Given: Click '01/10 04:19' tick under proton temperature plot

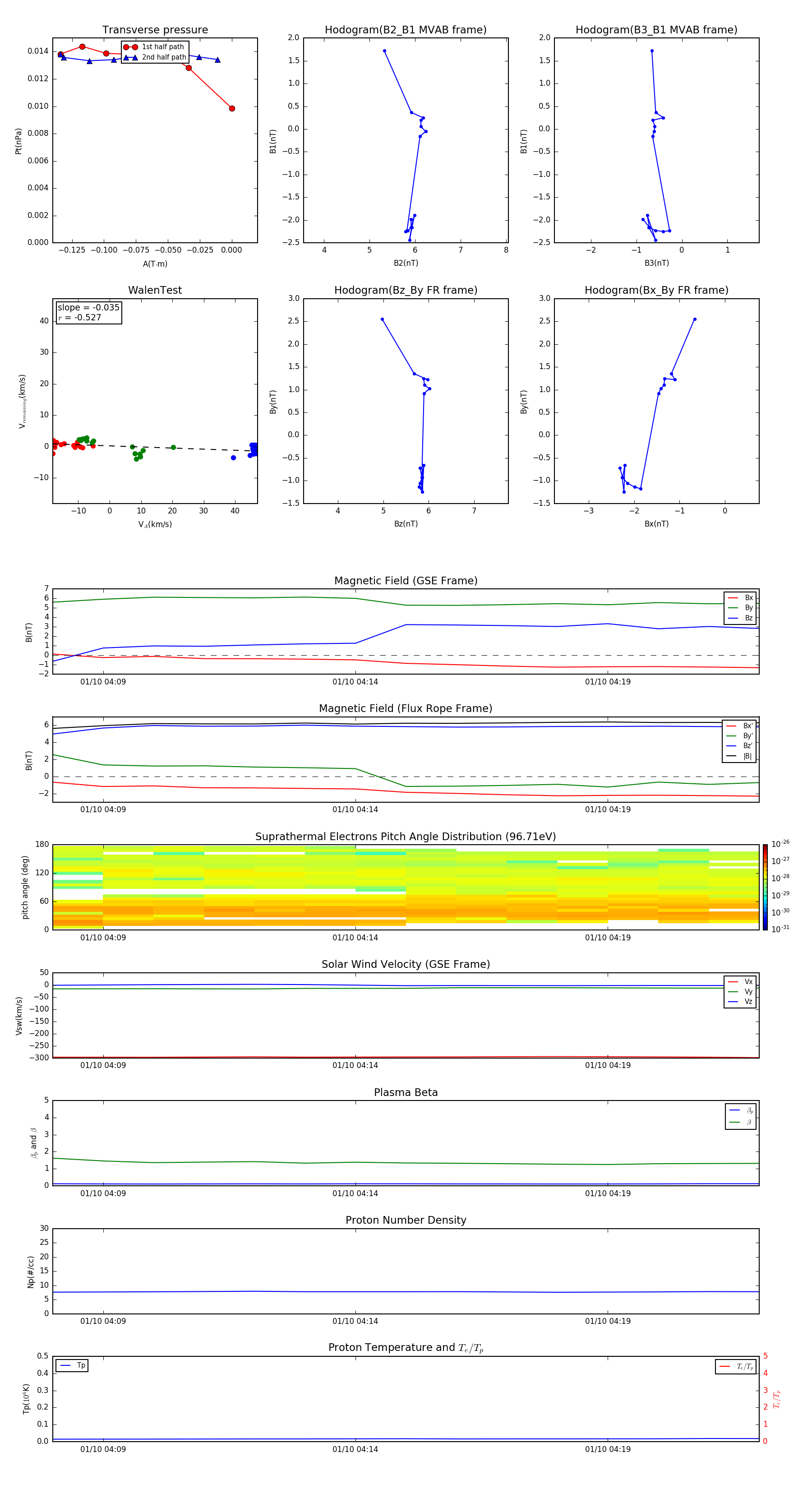Looking at the screenshot, I should point(607,1449).
